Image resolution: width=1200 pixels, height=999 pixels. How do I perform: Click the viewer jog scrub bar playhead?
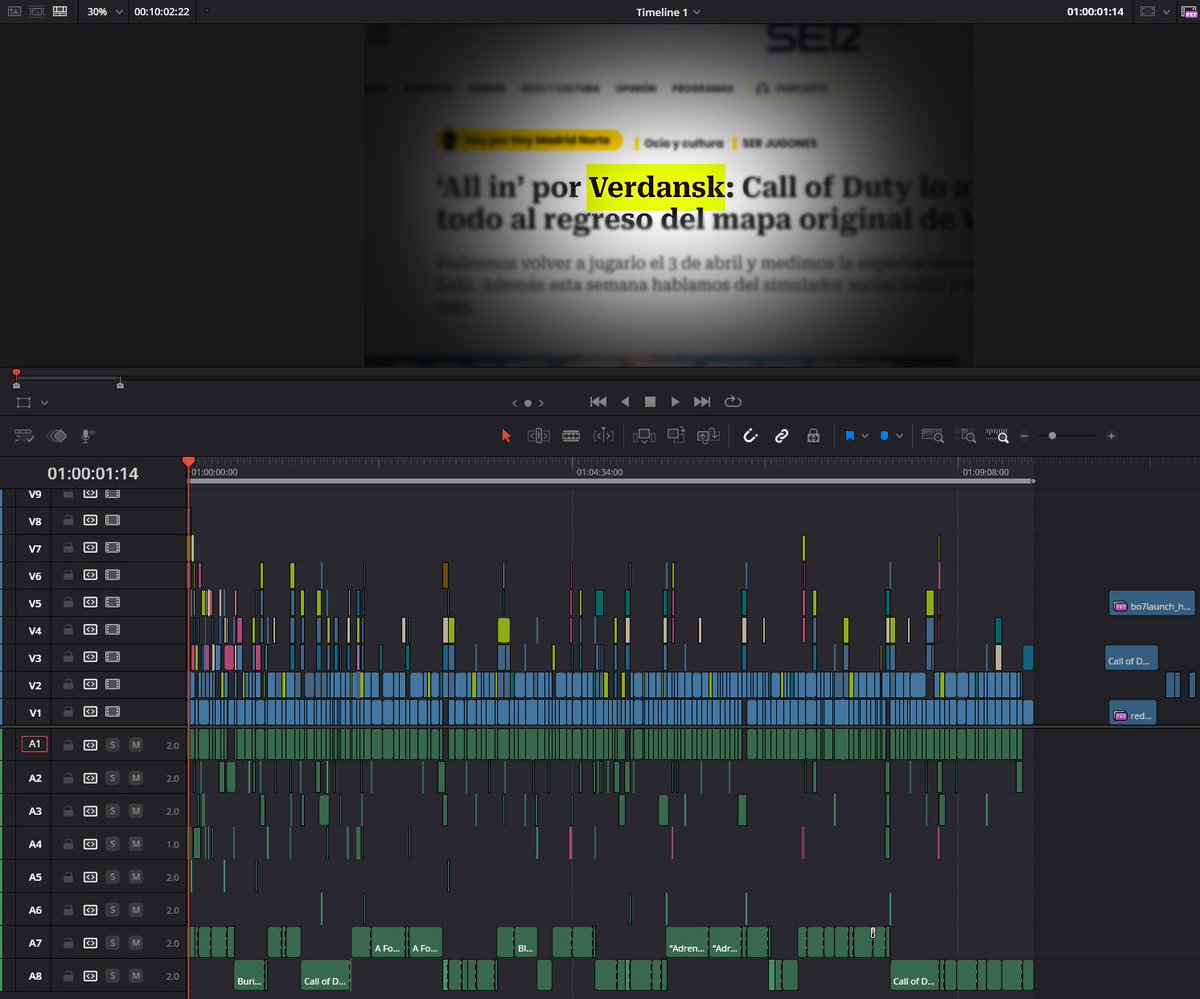pyautogui.click(x=16, y=374)
